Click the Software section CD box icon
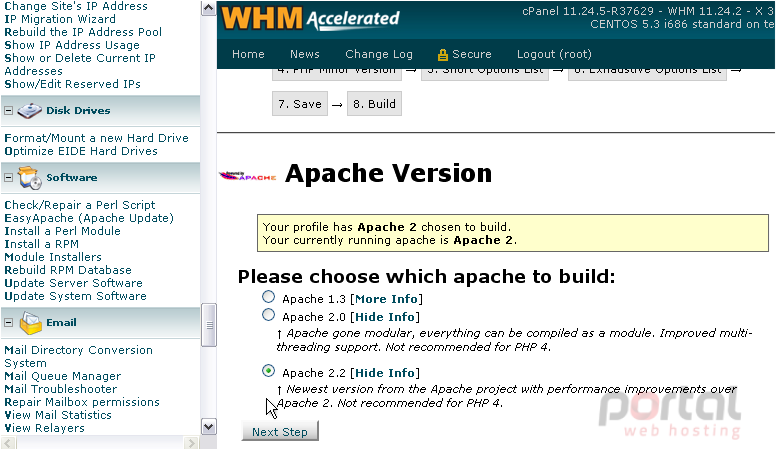776x450 pixels. pyautogui.click(x=30, y=178)
